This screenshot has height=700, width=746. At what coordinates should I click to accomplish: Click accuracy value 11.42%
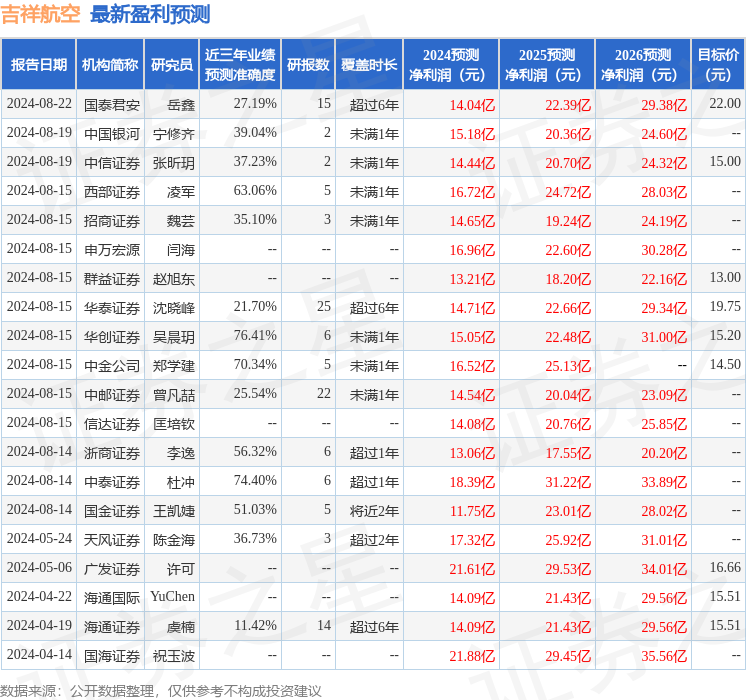(255, 625)
